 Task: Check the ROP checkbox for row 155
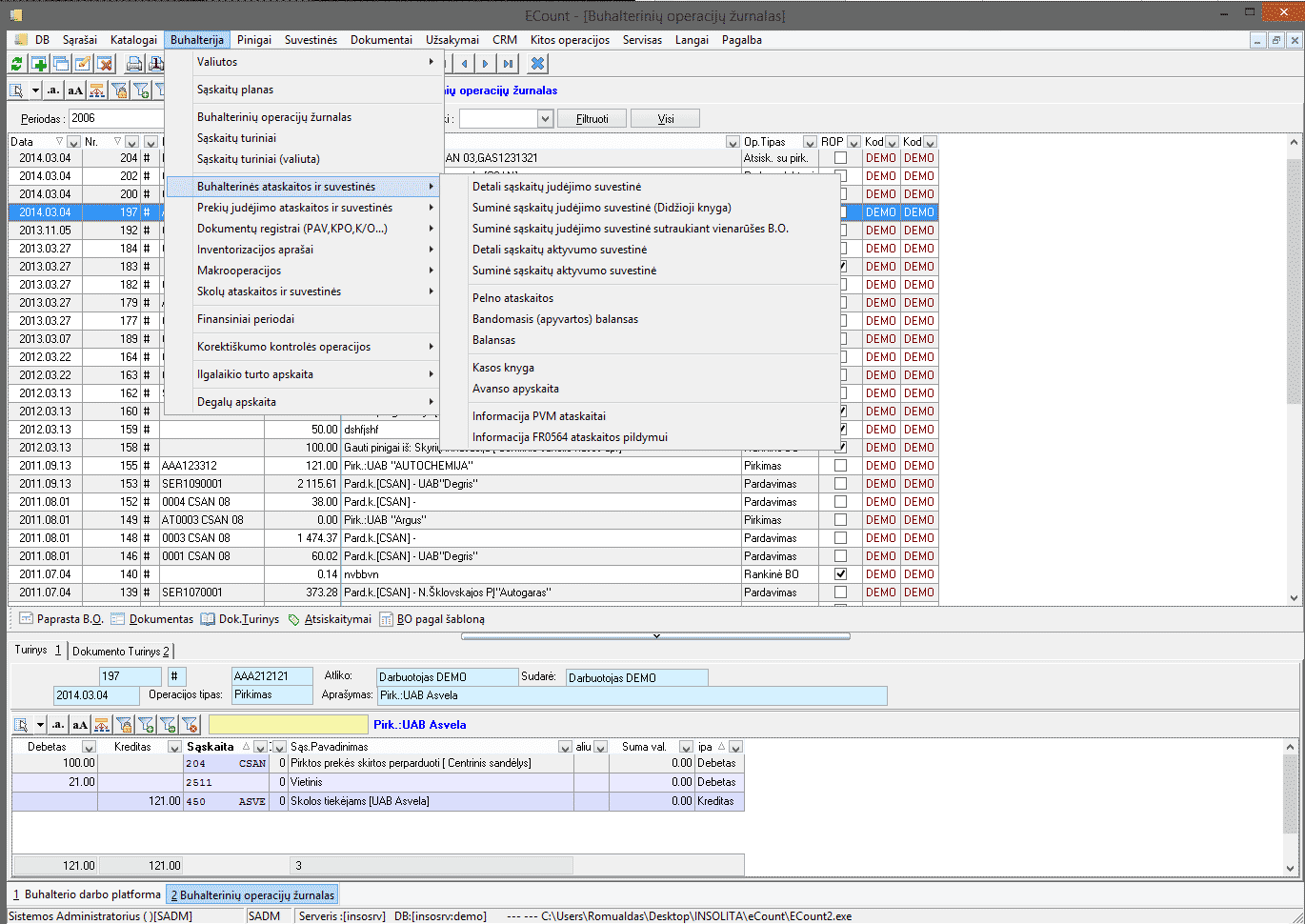pyautogui.click(x=840, y=466)
